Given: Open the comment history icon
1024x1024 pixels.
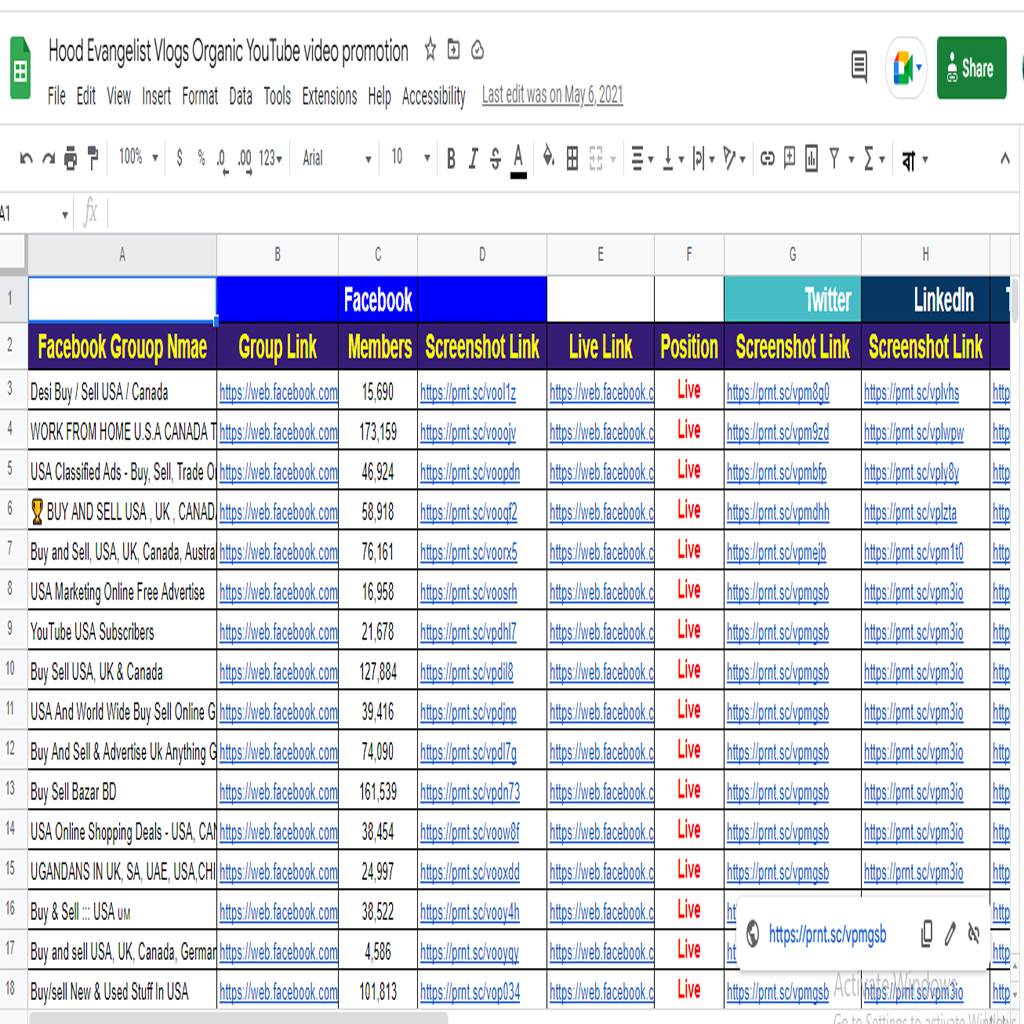Looking at the screenshot, I should [860, 67].
